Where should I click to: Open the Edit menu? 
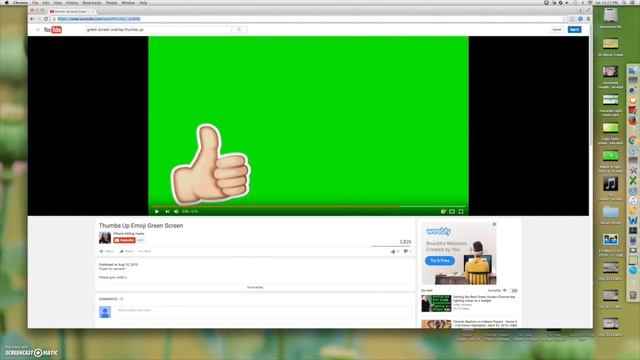tap(46, 2)
